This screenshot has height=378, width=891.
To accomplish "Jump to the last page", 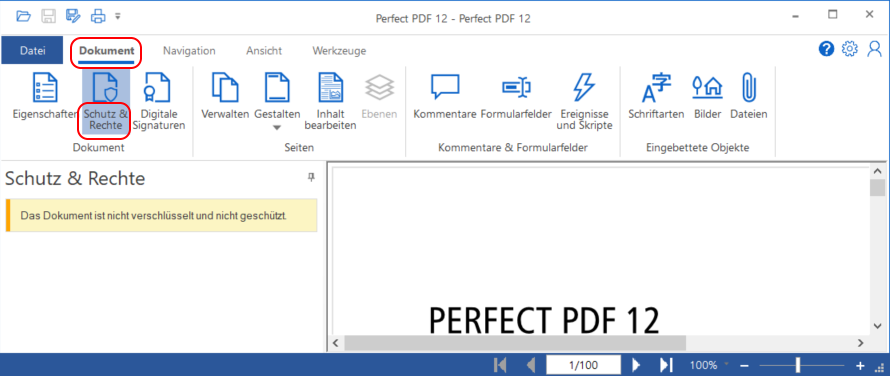I will [x=666, y=365].
